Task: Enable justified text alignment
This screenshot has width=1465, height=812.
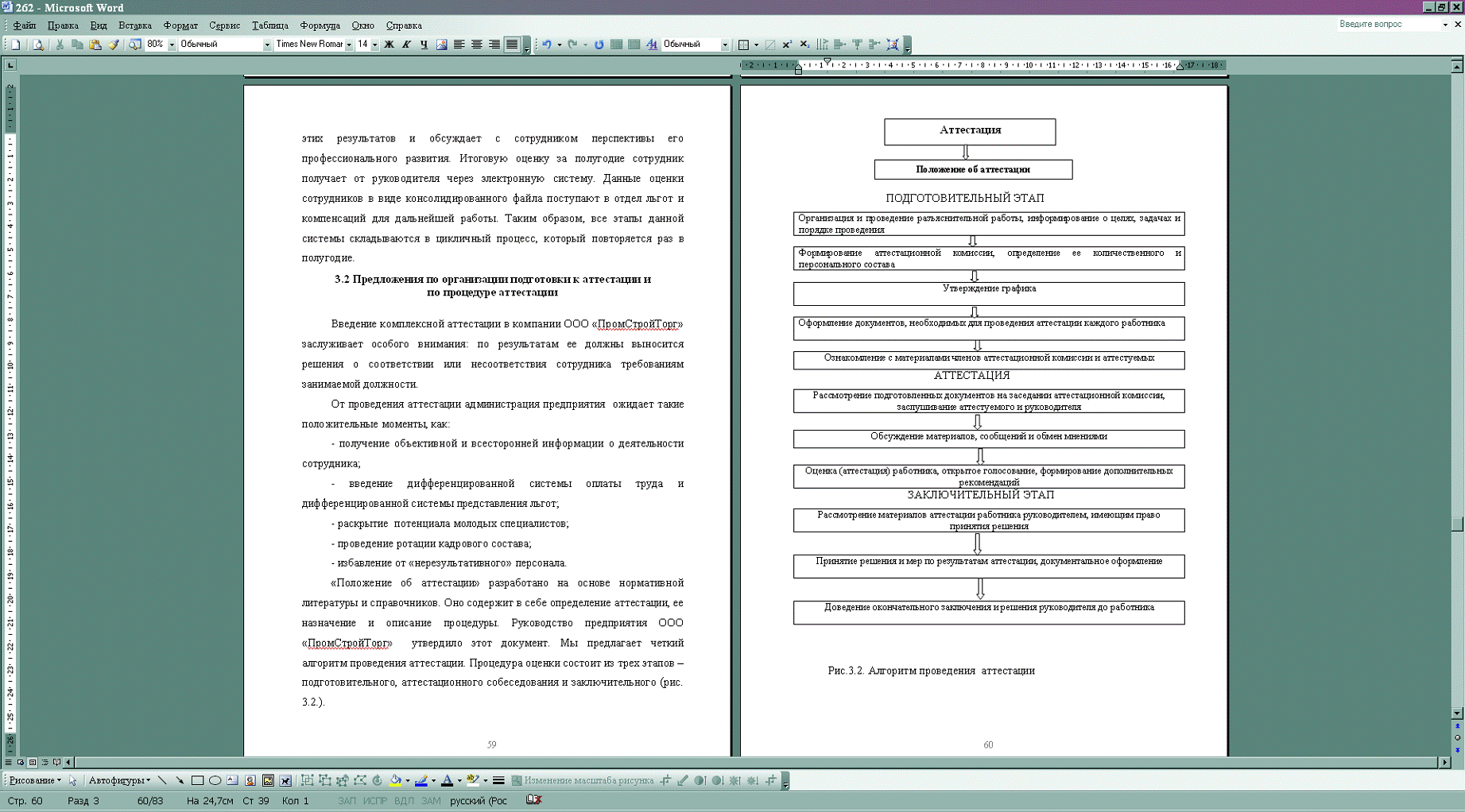Action: pos(512,44)
